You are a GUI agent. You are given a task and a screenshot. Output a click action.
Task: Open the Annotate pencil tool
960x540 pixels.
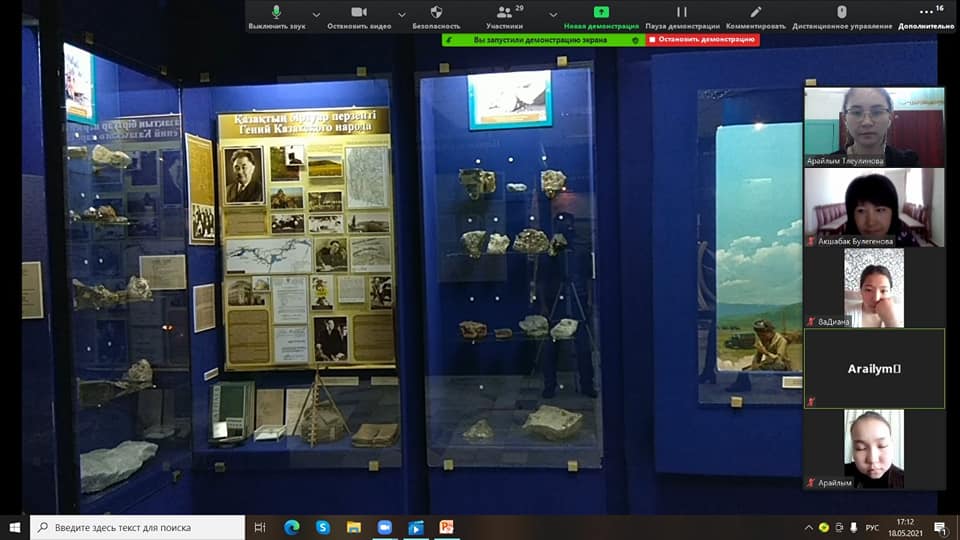[x=756, y=15]
